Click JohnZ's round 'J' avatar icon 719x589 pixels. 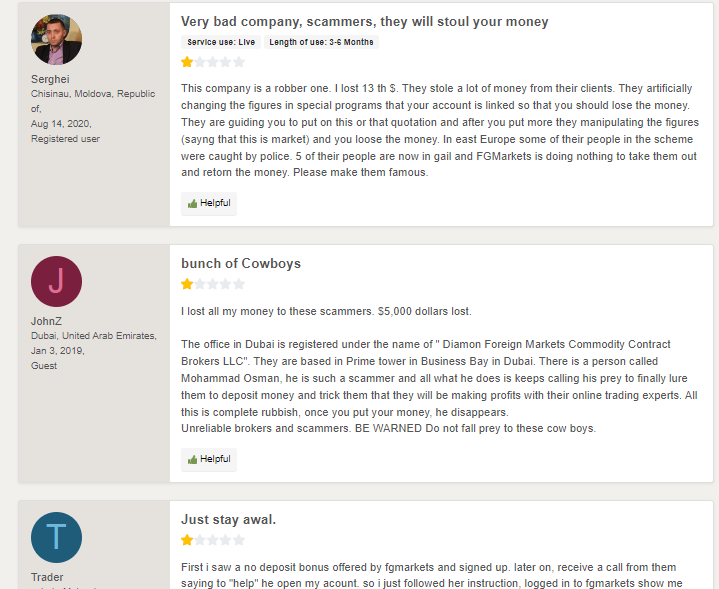[56, 281]
